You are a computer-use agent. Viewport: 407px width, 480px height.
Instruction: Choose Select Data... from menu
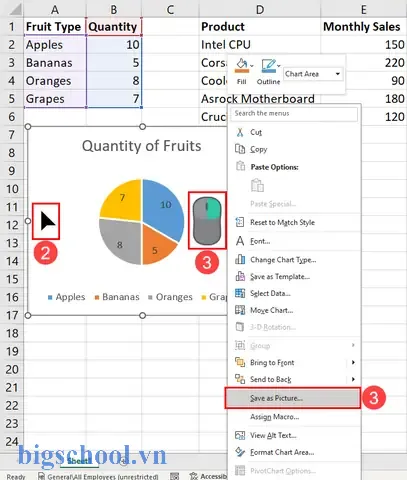[x=270, y=293]
